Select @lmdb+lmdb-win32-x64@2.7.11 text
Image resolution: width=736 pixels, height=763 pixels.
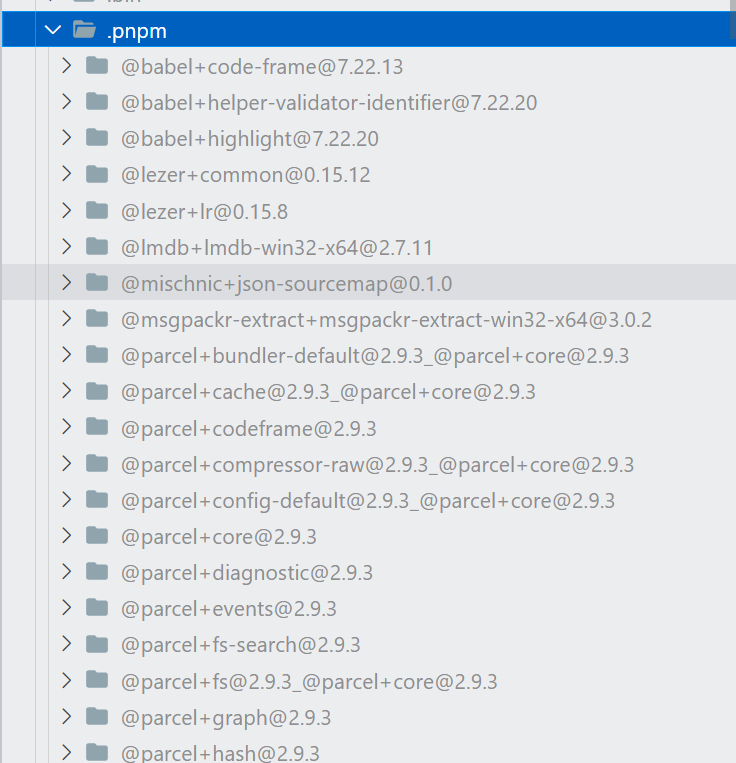pos(276,248)
